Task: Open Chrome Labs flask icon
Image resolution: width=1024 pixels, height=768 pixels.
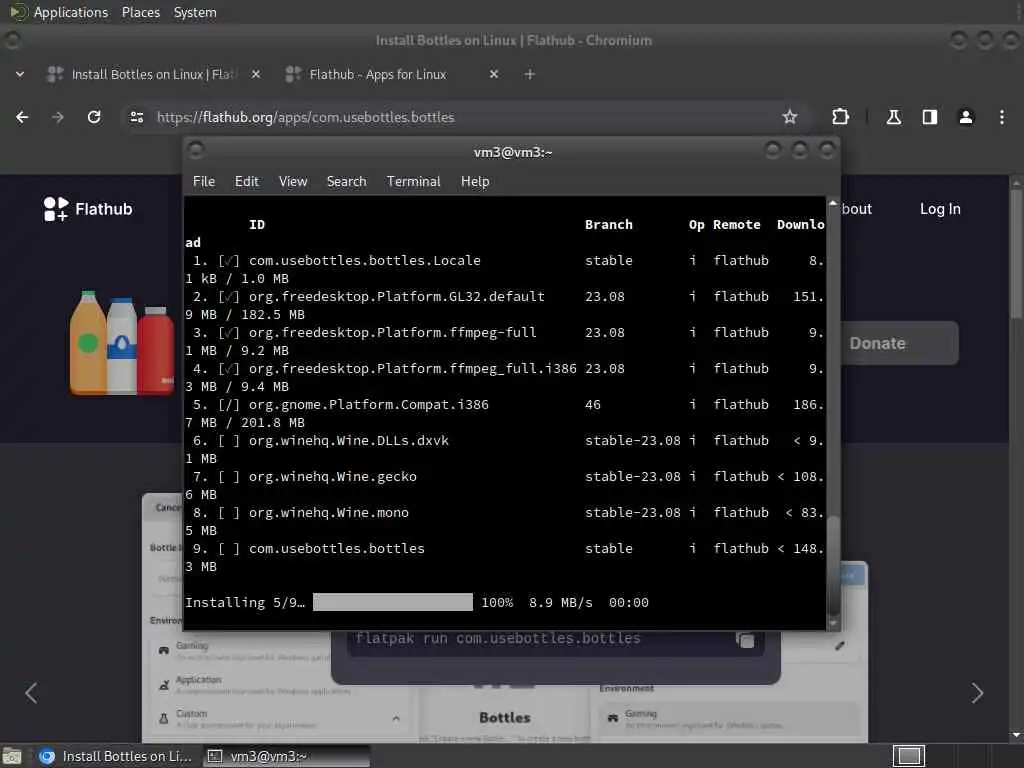Action: [893, 117]
